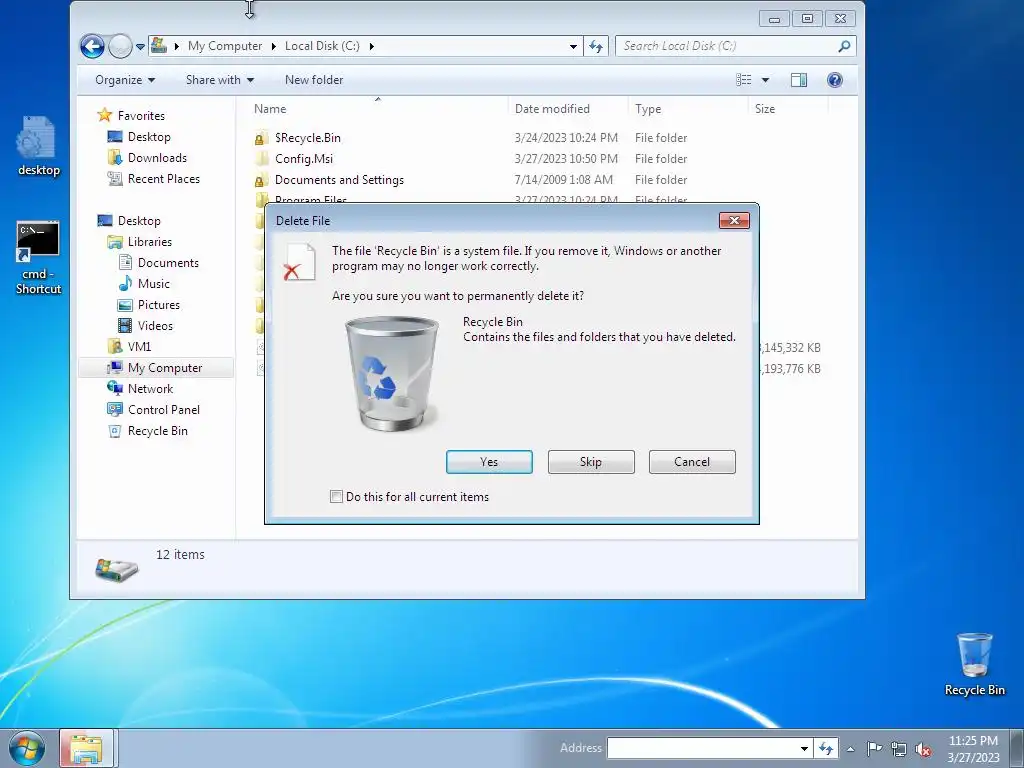The height and width of the screenshot is (768, 1024).
Task: Click Local Disk (C:) in the breadcrumb
Action: 323,46
